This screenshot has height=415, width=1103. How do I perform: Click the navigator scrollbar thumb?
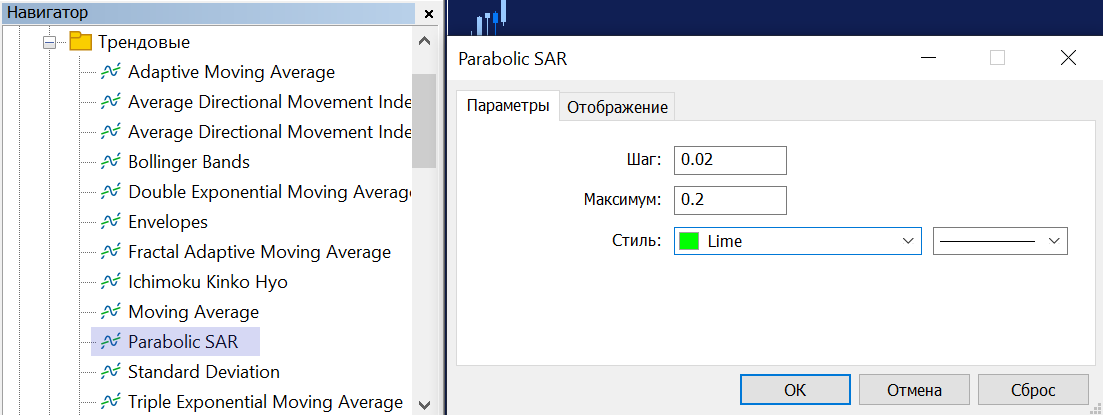(424, 120)
